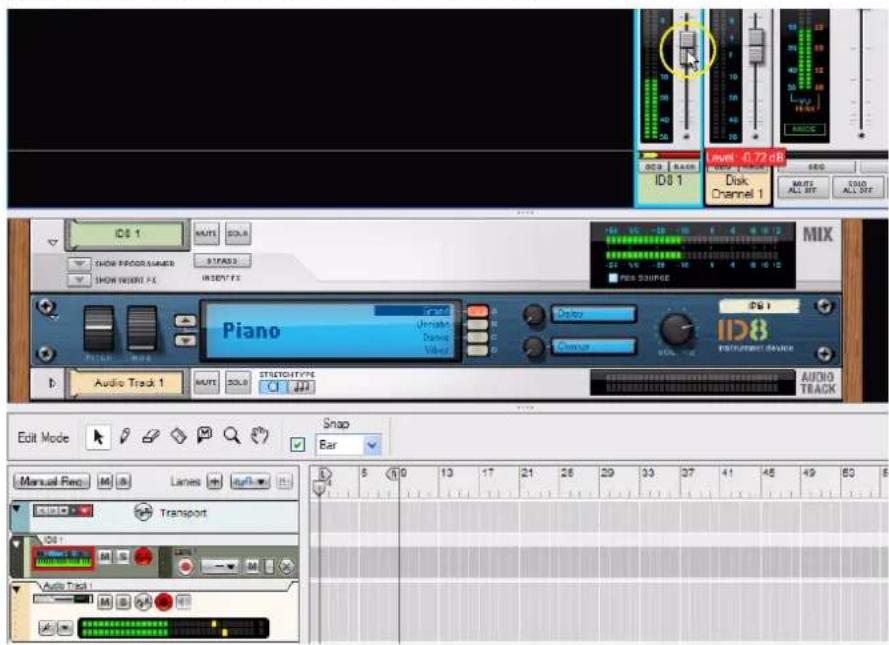This screenshot has height=645, width=889.
Task: Choose ID8 sound variation D
Action: click(x=477, y=350)
